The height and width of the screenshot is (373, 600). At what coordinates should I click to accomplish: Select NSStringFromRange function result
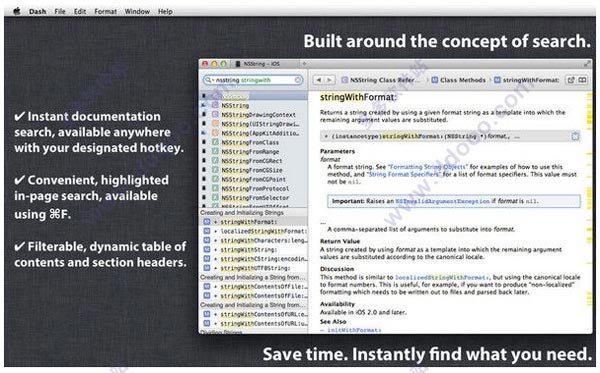[253, 151]
